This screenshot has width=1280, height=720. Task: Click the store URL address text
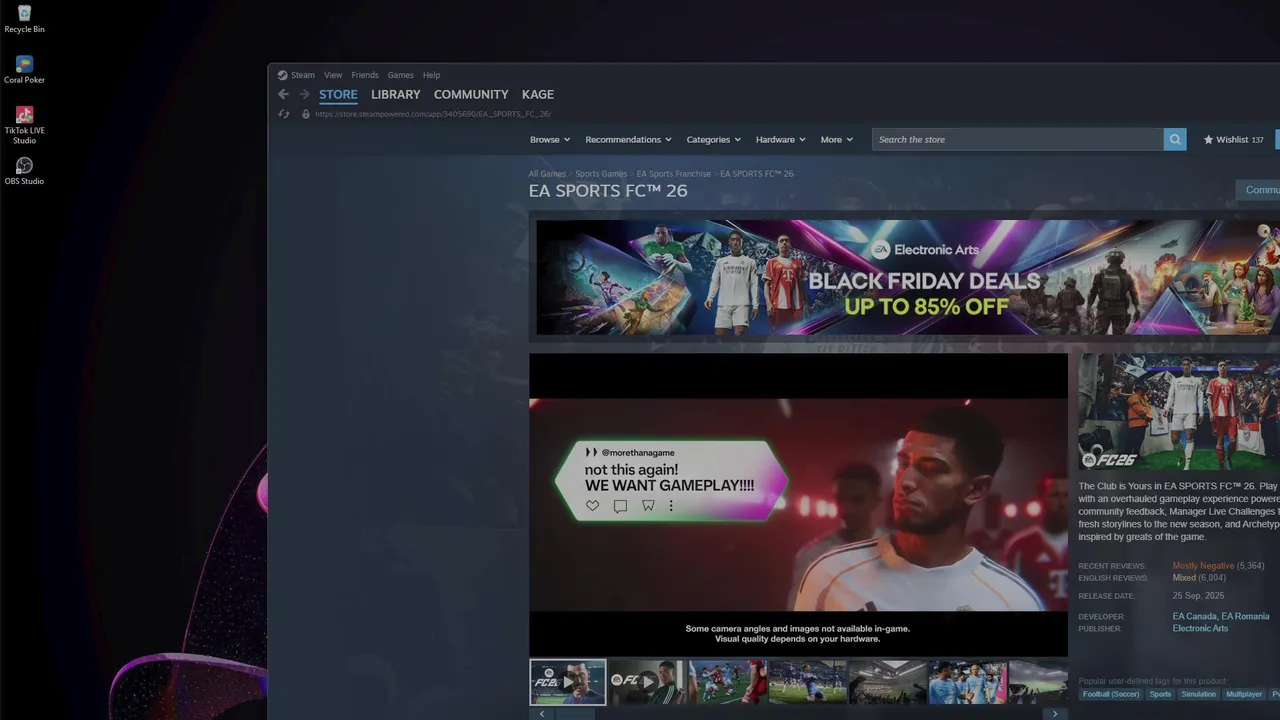[433, 114]
